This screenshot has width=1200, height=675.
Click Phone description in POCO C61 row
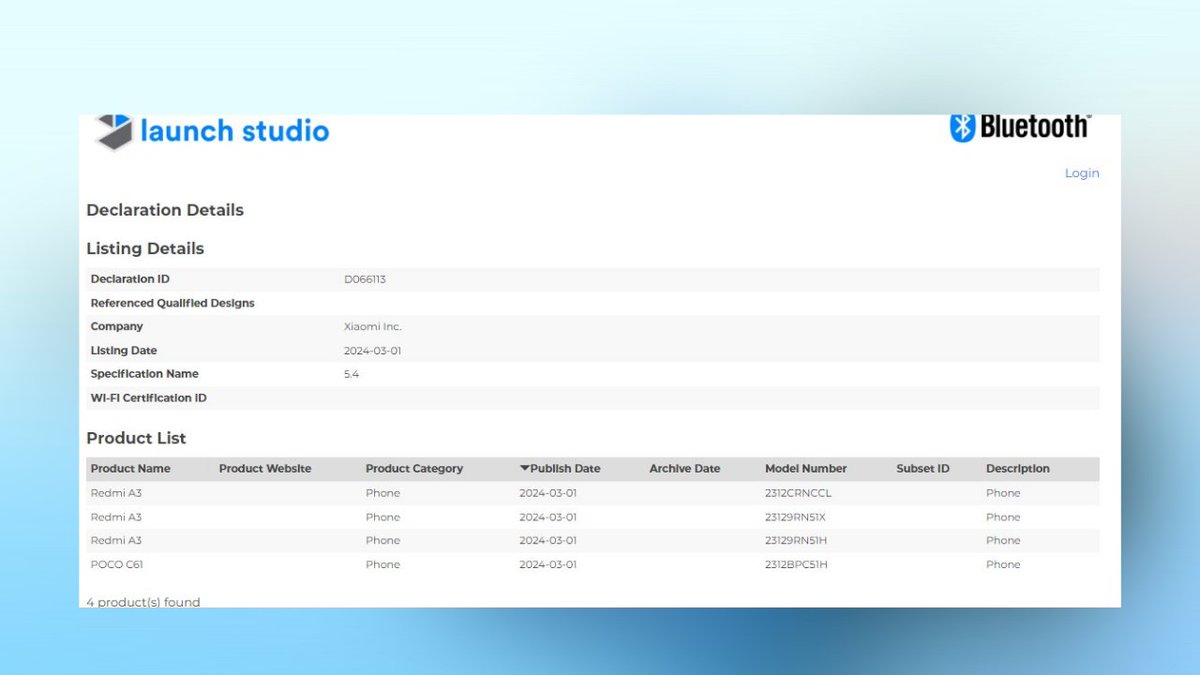pyautogui.click(x=1003, y=564)
